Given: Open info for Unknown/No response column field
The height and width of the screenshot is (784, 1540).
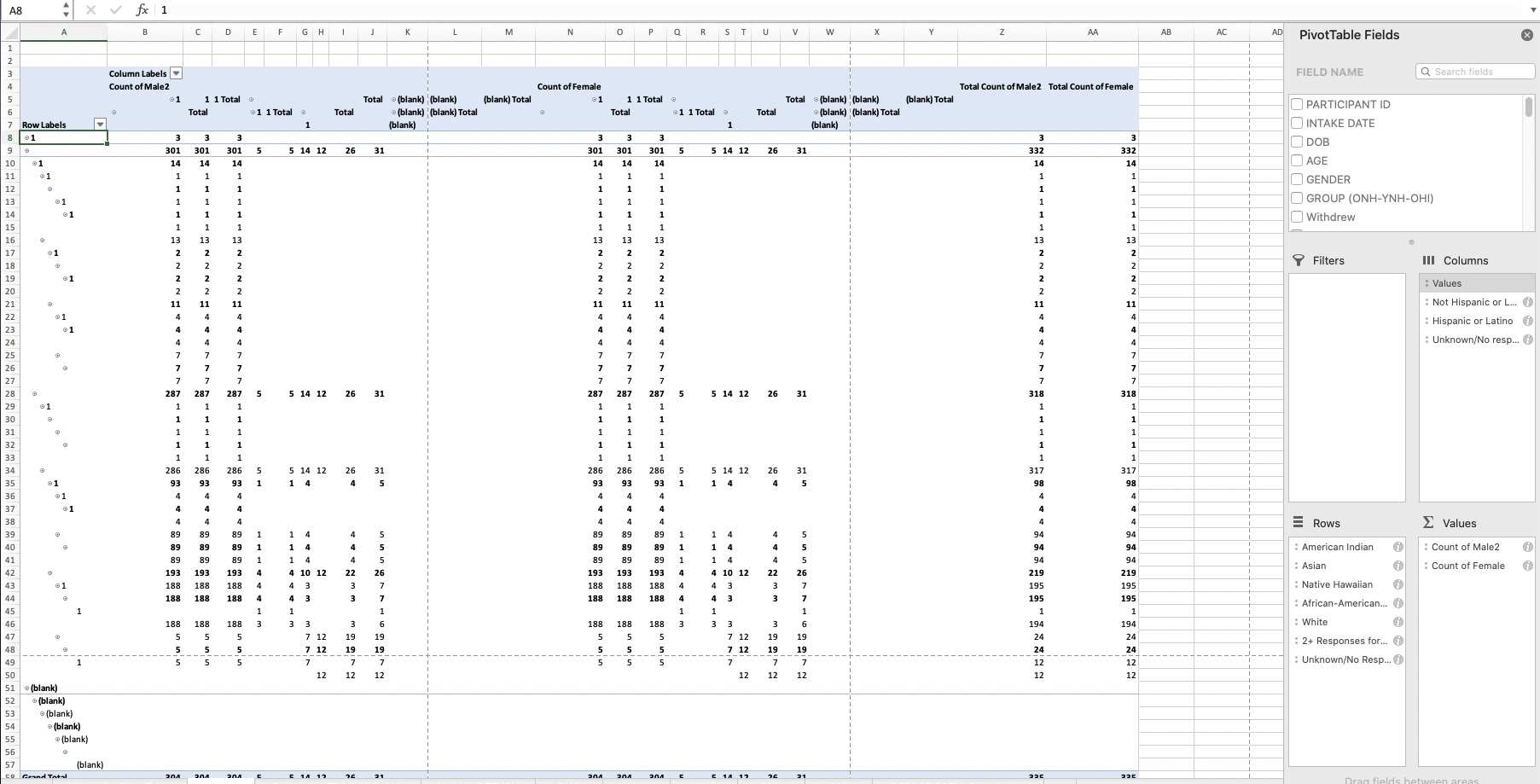Looking at the screenshot, I should 1527,340.
